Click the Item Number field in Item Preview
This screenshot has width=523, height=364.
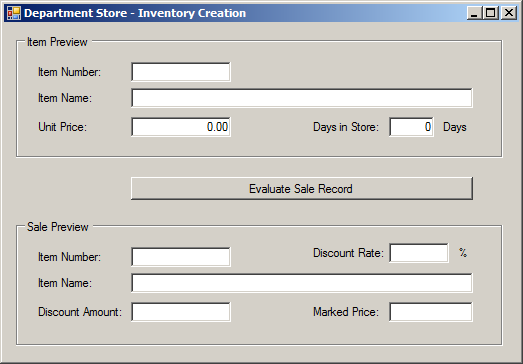coord(181,72)
